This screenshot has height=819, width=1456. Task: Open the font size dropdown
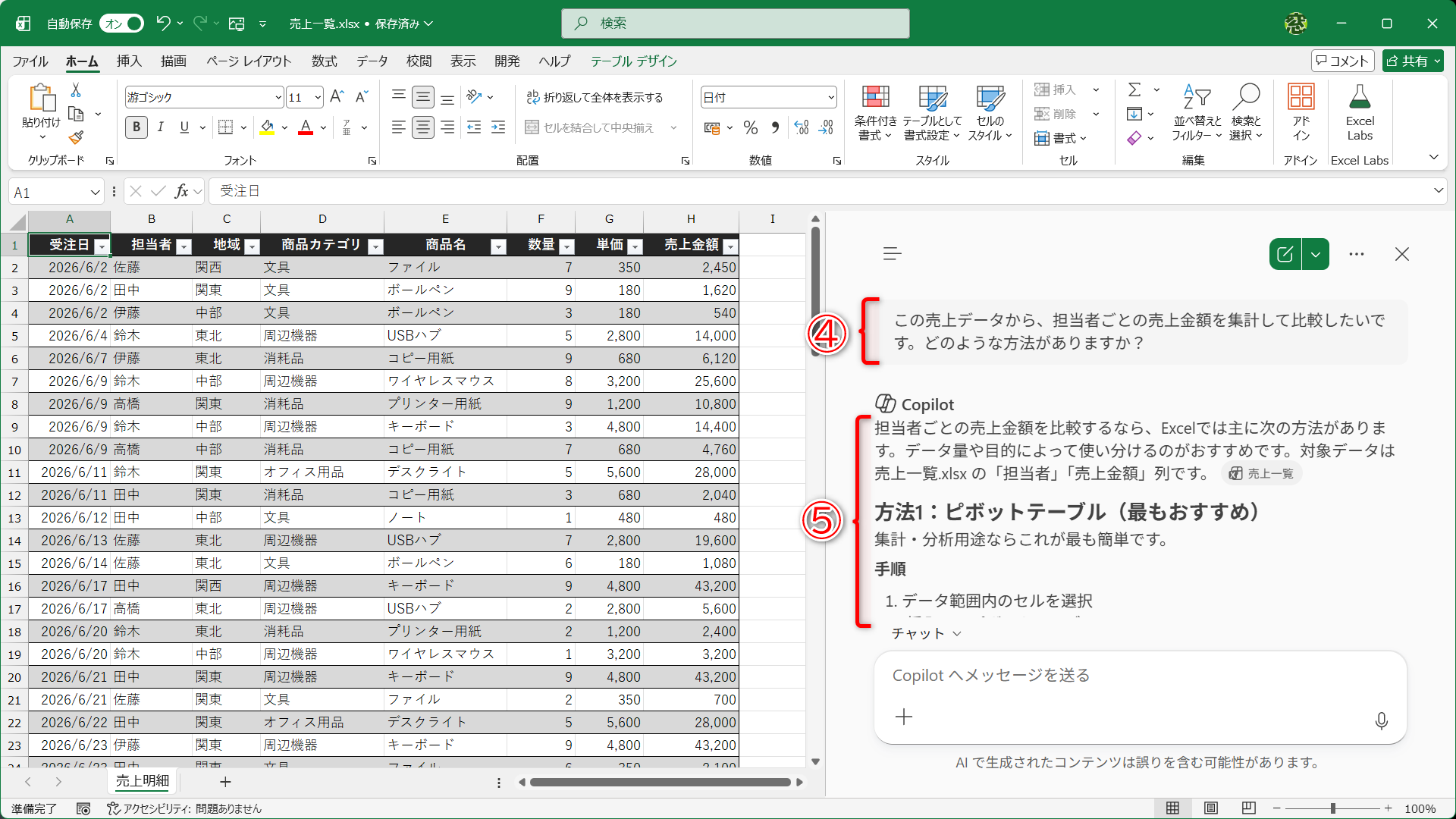318,97
